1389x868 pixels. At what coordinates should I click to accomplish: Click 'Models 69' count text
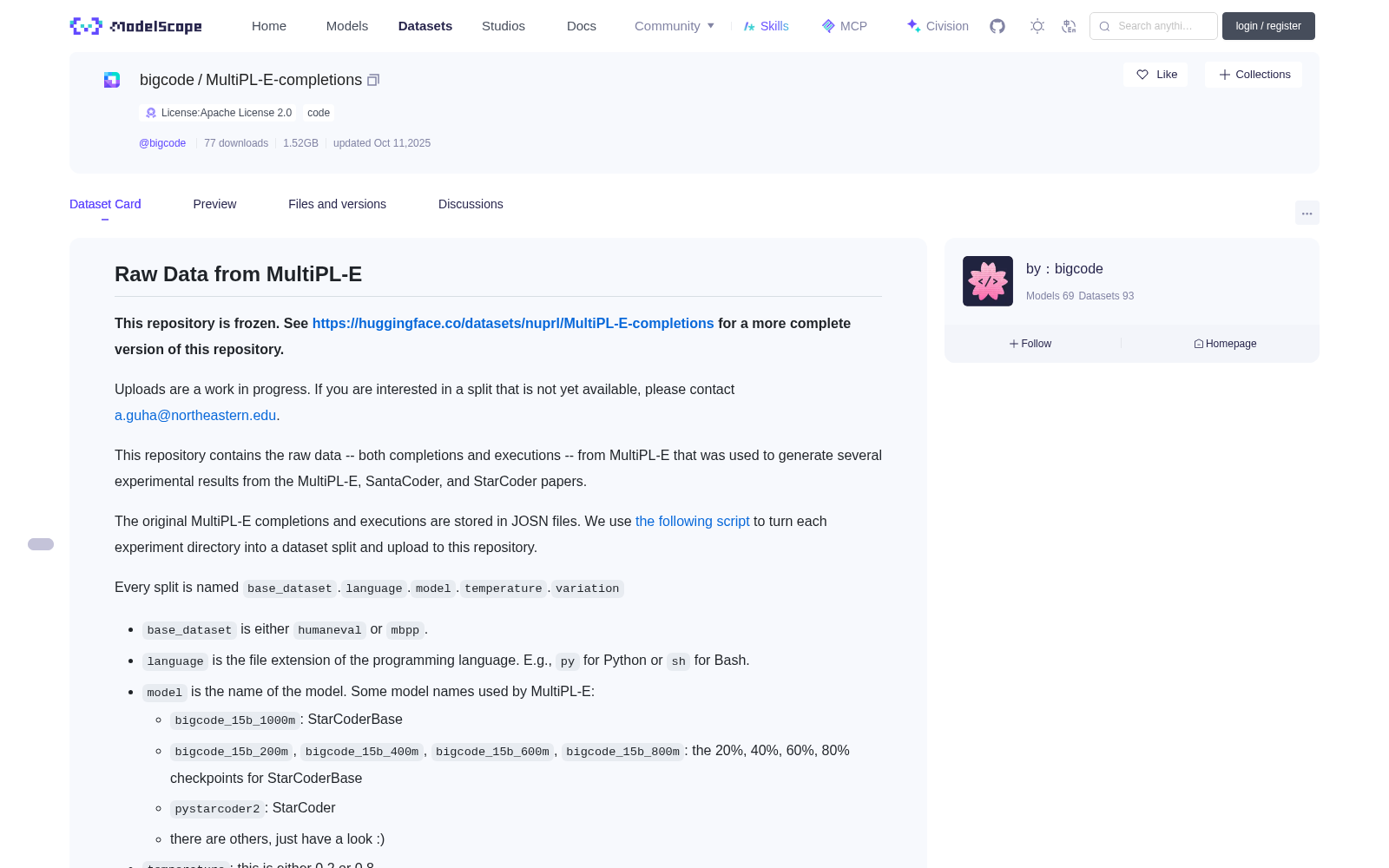click(x=1050, y=296)
